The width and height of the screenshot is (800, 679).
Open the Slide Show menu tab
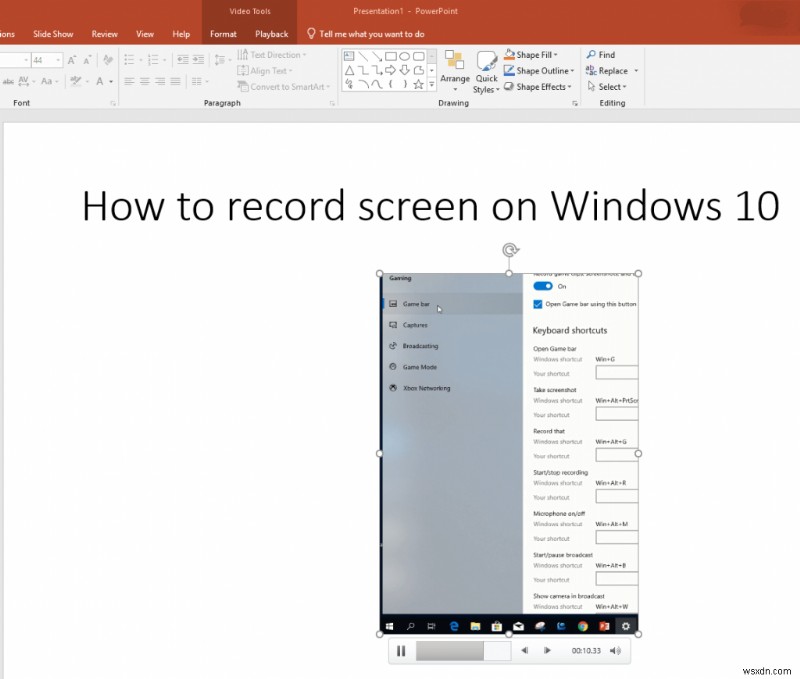[x=52, y=33]
